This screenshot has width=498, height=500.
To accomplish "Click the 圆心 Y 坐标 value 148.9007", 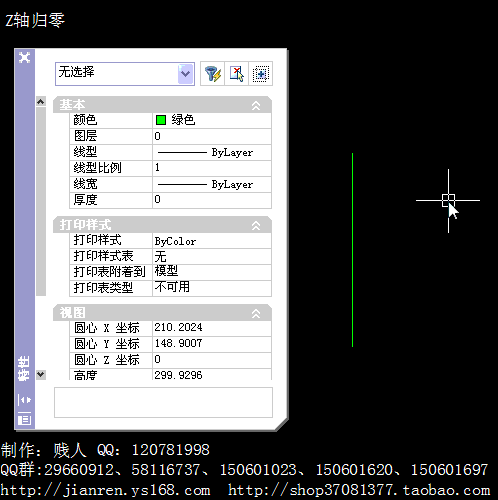I will click(212, 344).
